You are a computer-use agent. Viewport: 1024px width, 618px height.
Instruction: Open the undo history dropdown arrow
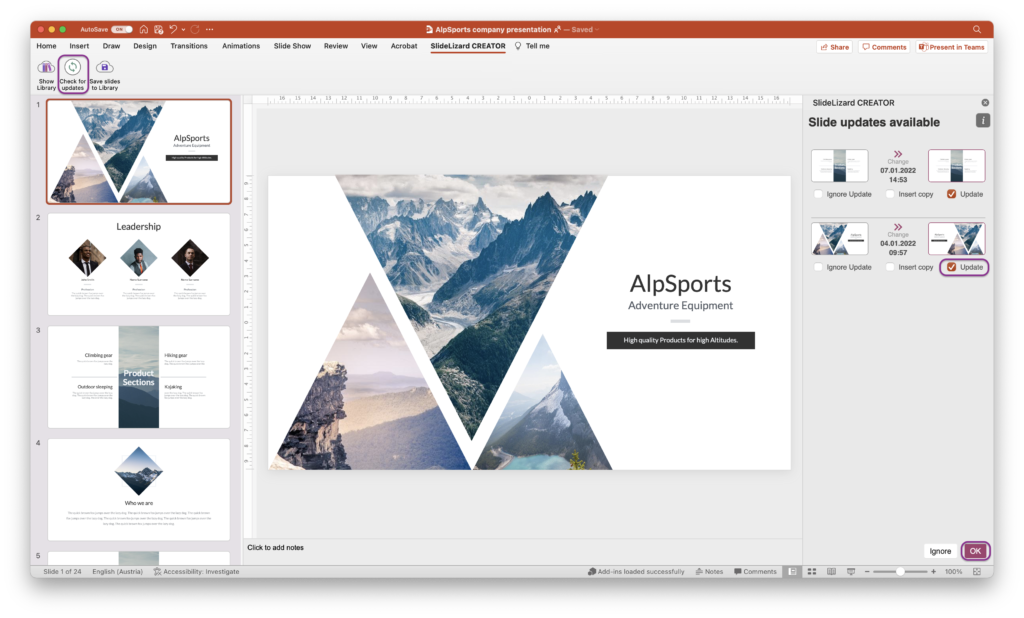point(183,29)
